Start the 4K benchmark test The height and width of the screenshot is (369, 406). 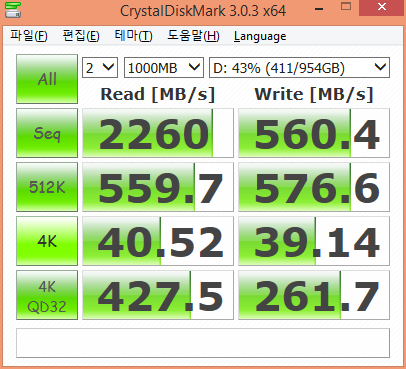tap(47, 241)
